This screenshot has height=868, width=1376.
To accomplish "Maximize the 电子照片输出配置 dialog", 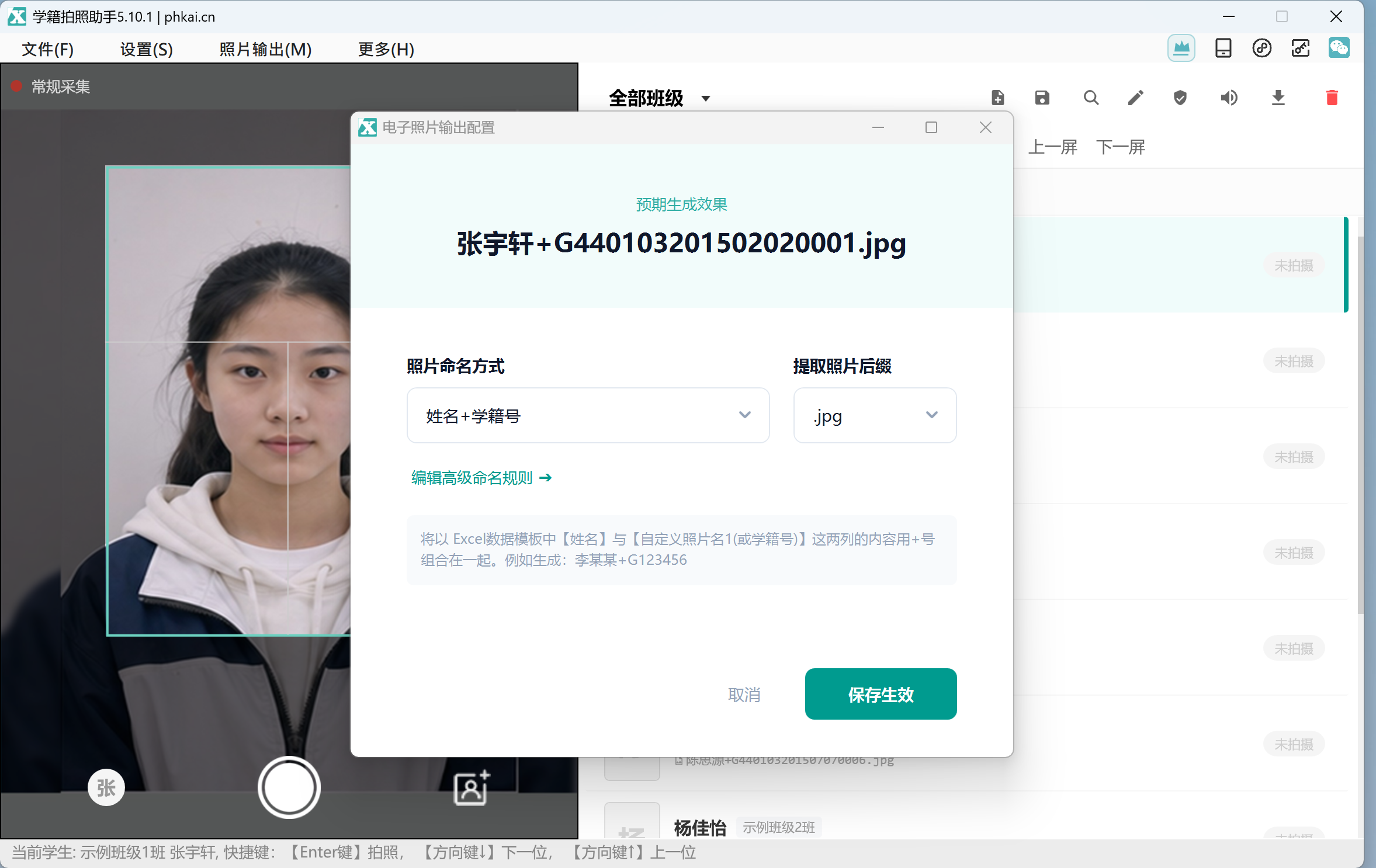I will (931, 127).
